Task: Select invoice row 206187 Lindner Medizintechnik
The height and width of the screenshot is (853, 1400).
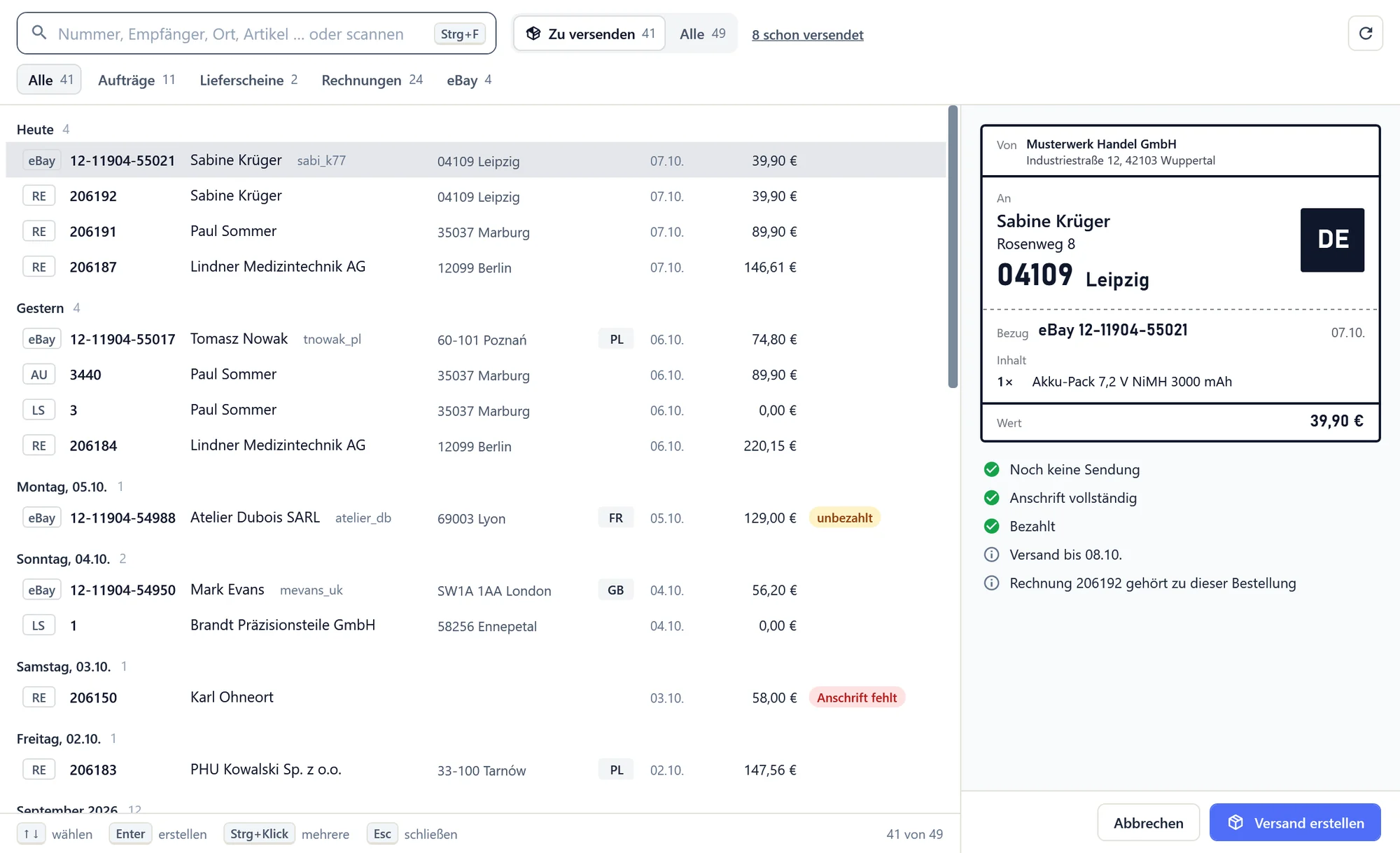Action: click(x=476, y=268)
